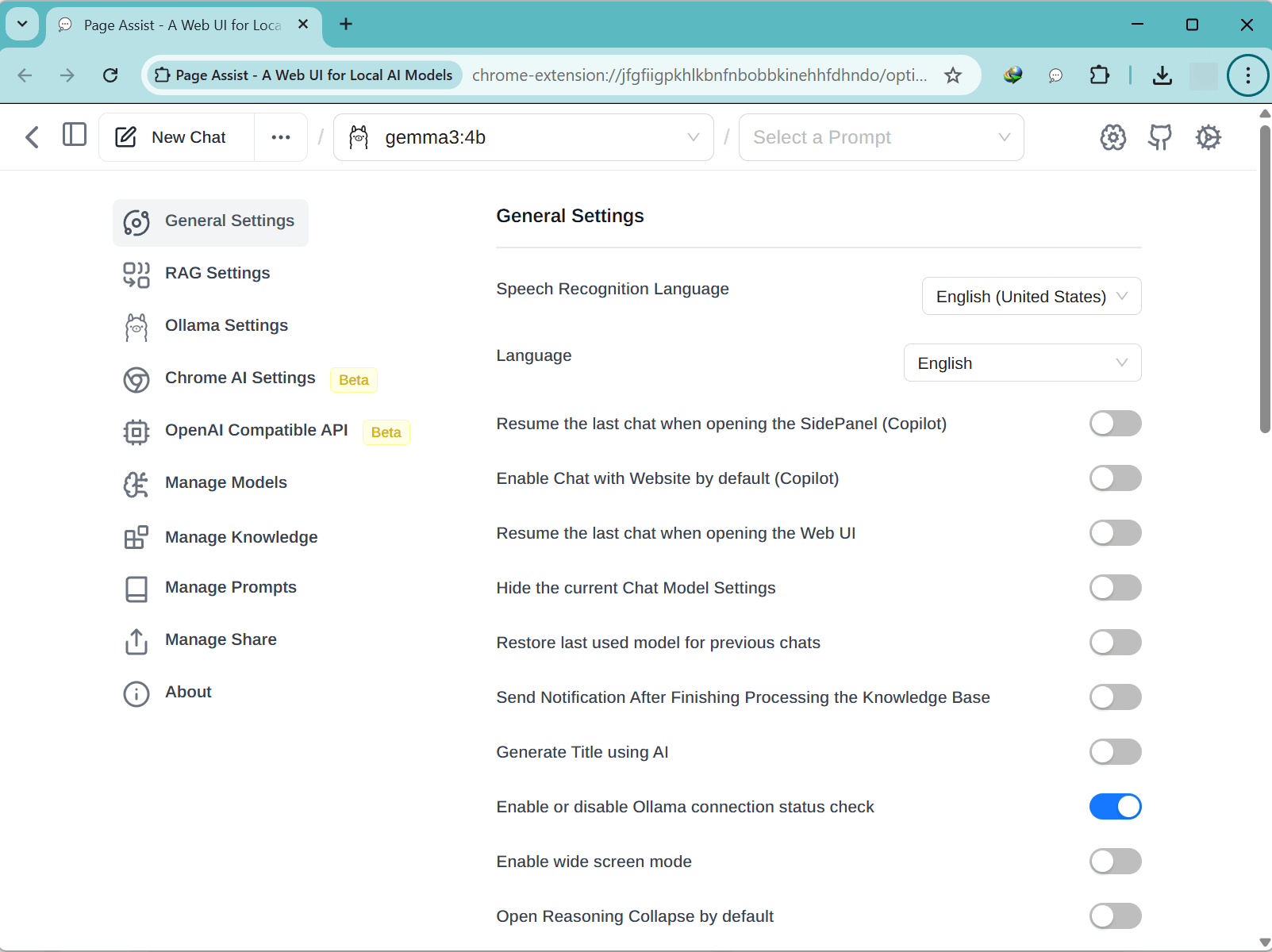This screenshot has width=1272, height=952.
Task: Open the Select a Prompt dropdown
Action: click(x=882, y=137)
